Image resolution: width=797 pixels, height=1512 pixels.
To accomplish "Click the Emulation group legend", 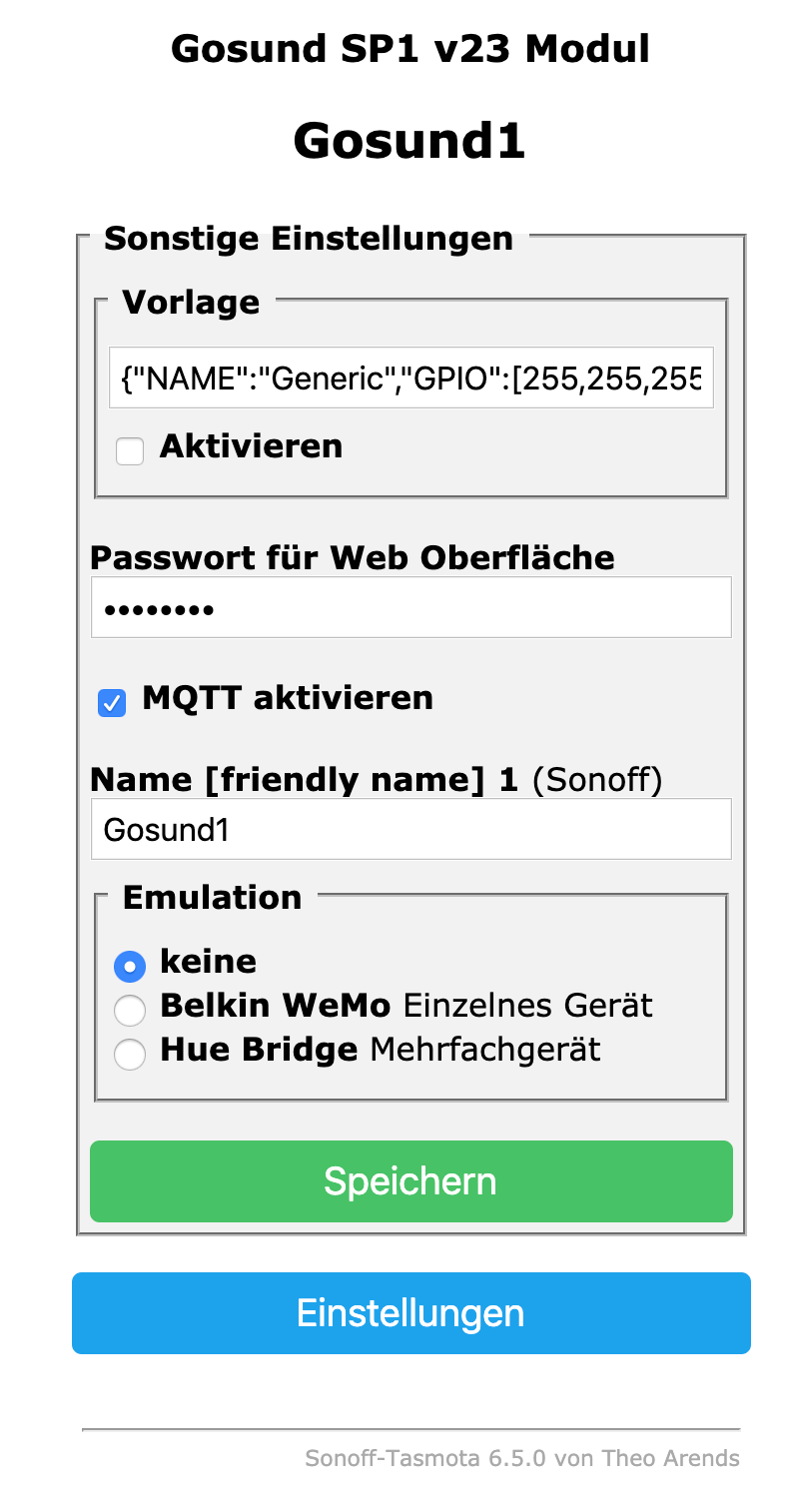I will pos(212,897).
